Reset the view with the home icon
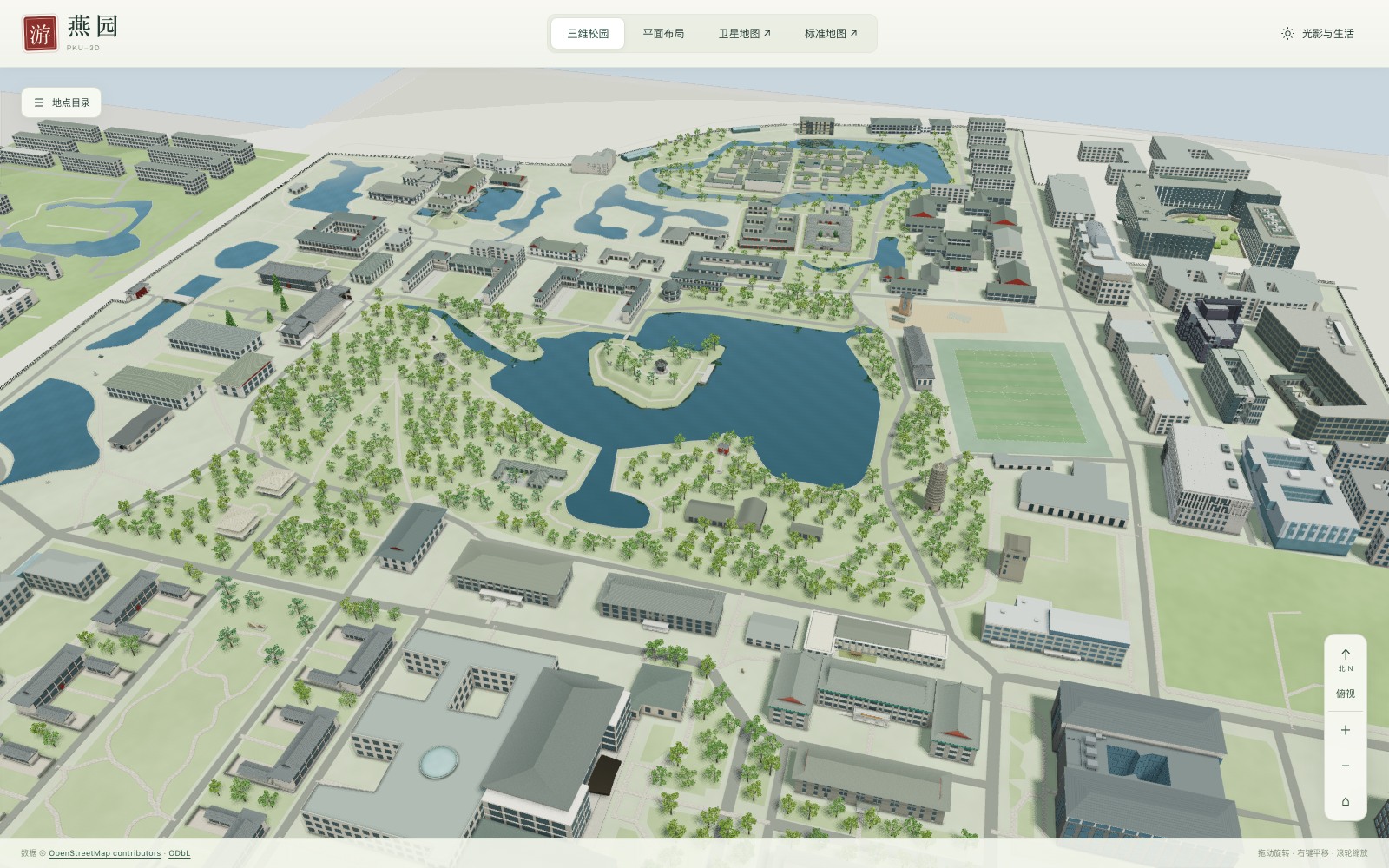The width and height of the screenshot is (1389, 868). (1346, 801)
